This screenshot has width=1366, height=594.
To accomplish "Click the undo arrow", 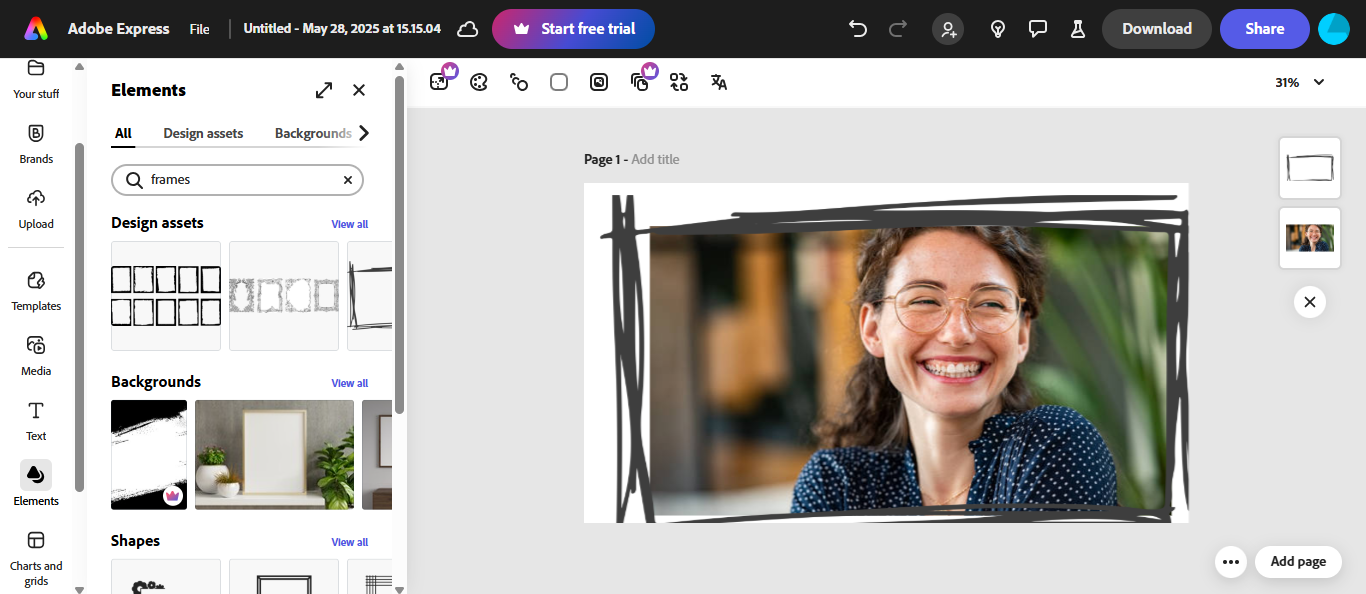I will pyautogui.click(x=857, y=29).
